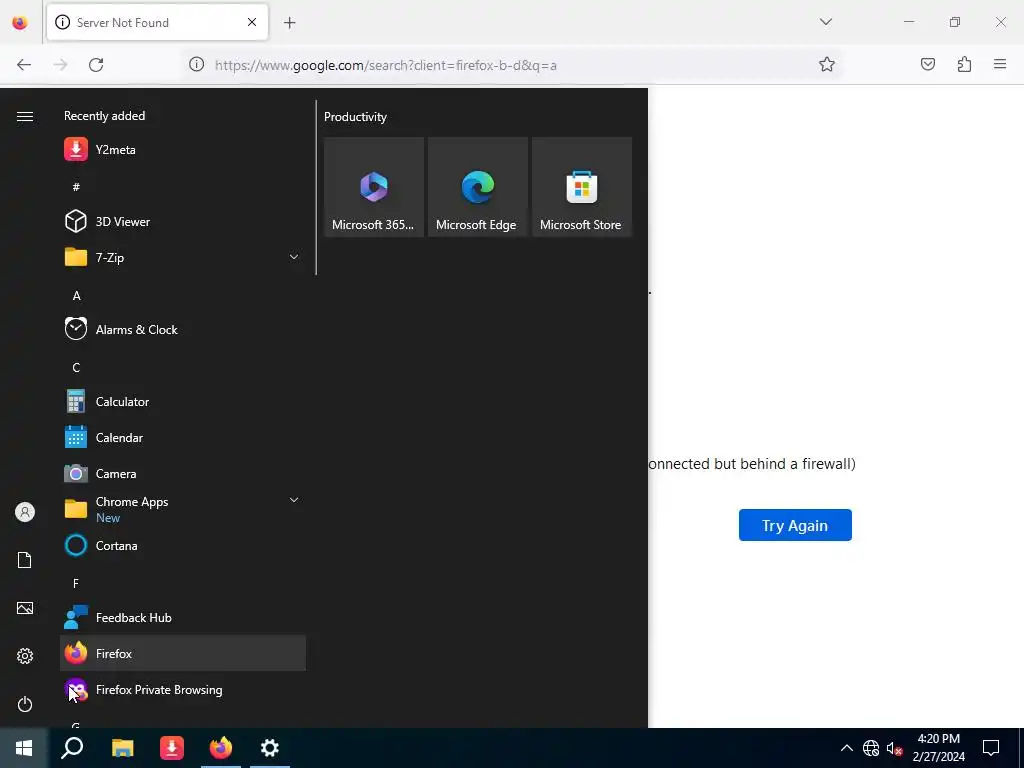Show site information icon in address bar
Screen dimensions: 1024x768
click(x=197, y=64)
